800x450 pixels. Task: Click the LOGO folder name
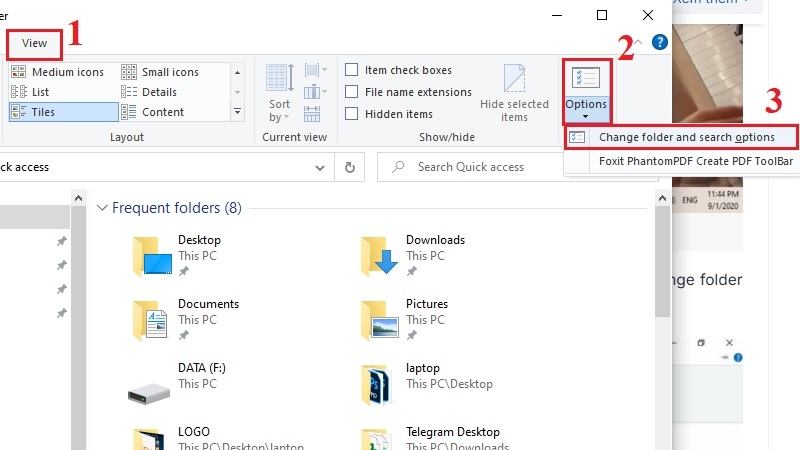(x=194, y=432)
